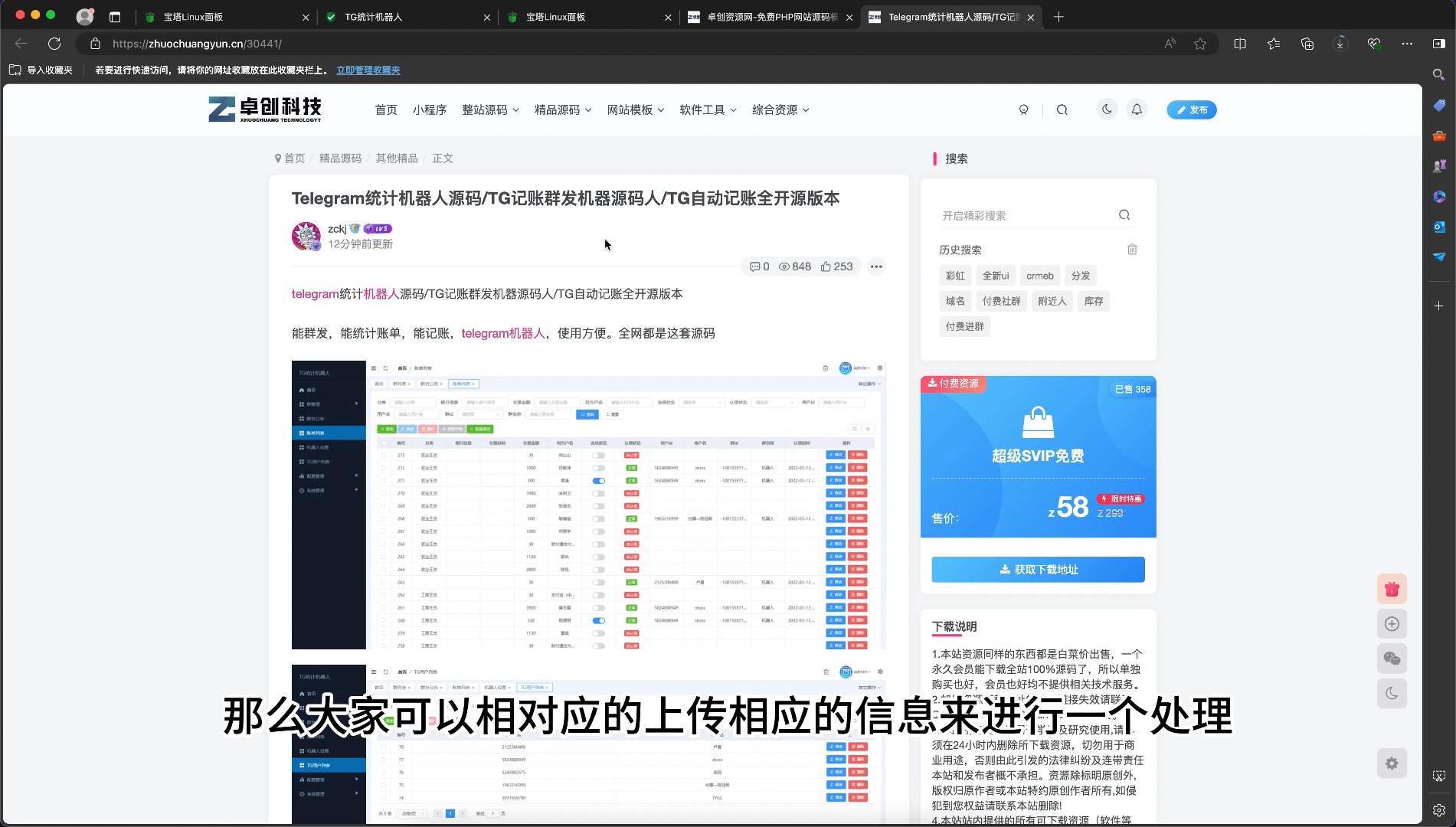Click the browser back arrow
This screenshot has height=827, width=1456.
tap(21, 44)
